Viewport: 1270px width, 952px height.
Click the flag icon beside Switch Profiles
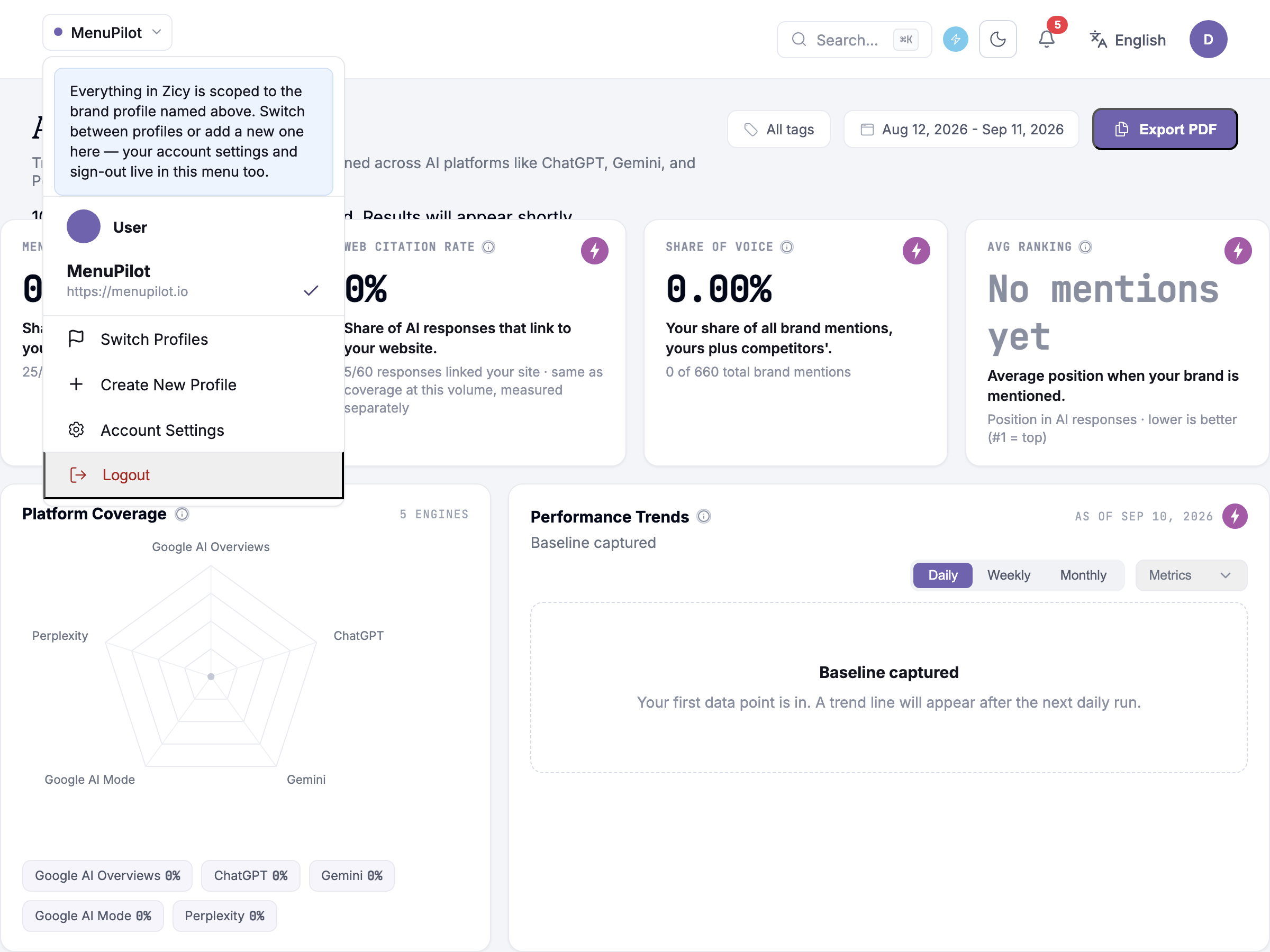[76, 338]
